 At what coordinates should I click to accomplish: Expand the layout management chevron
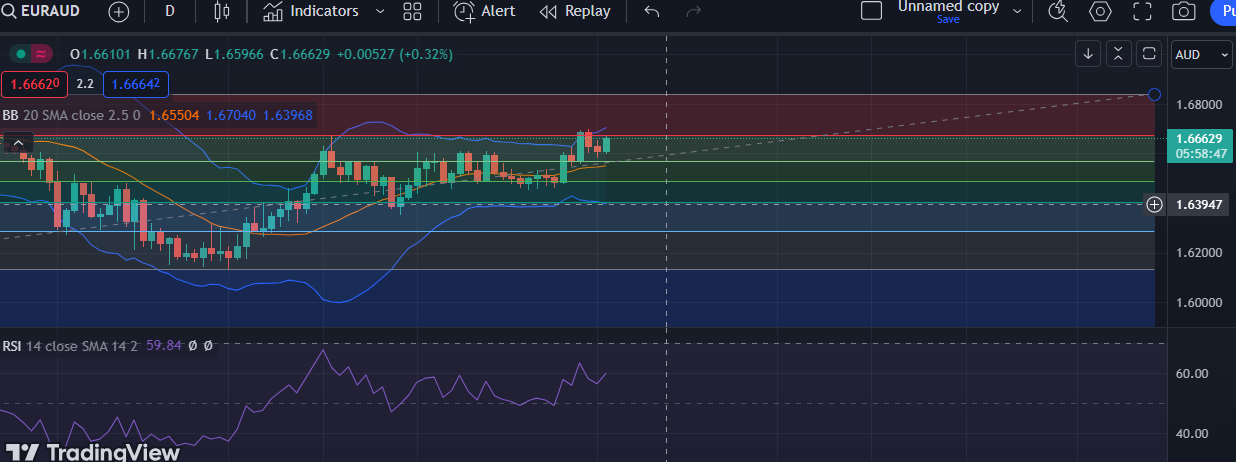coord(1018,11)
